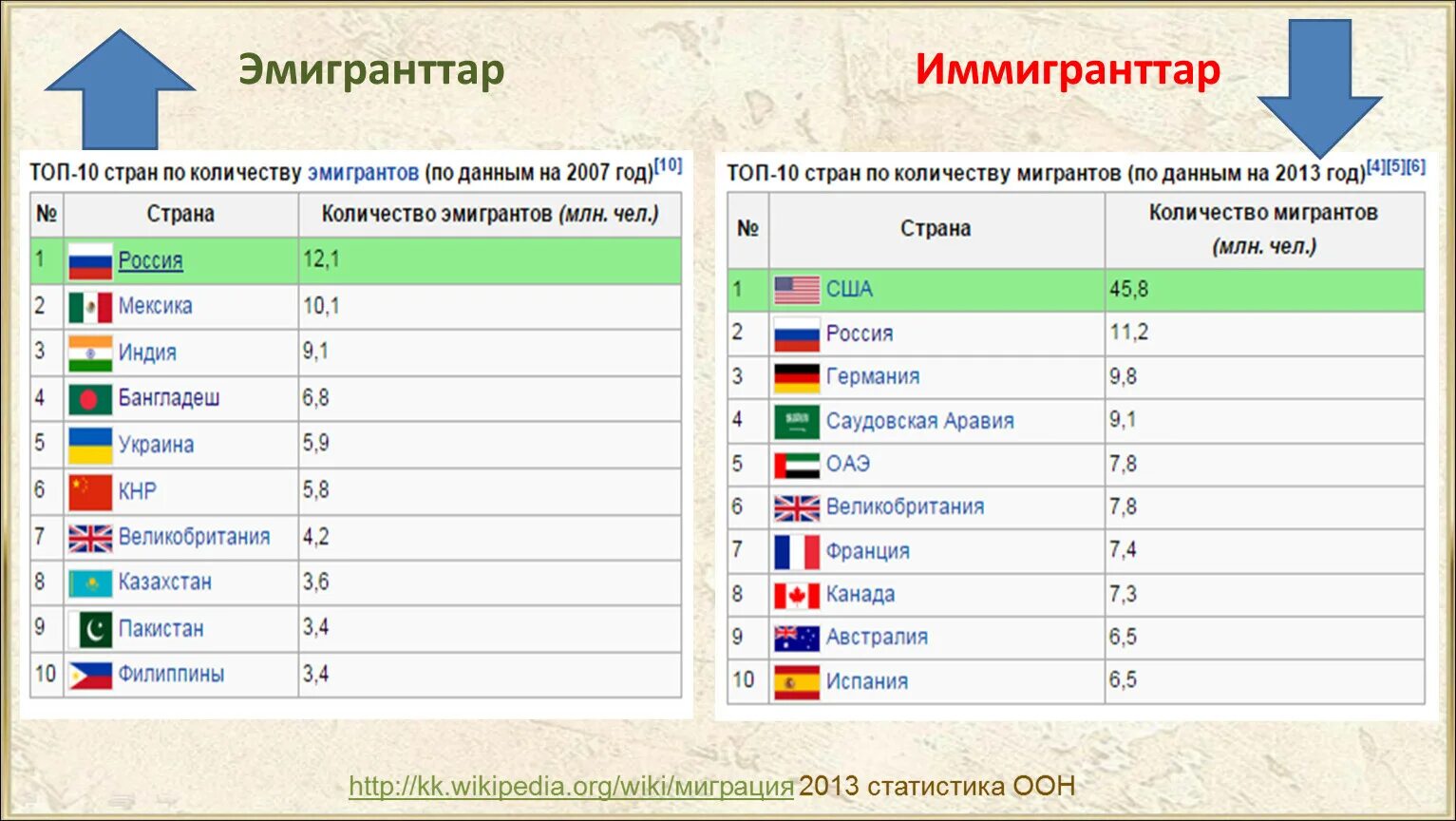Open the Украина country link
1456x821 pixels.
click(156, 445)
